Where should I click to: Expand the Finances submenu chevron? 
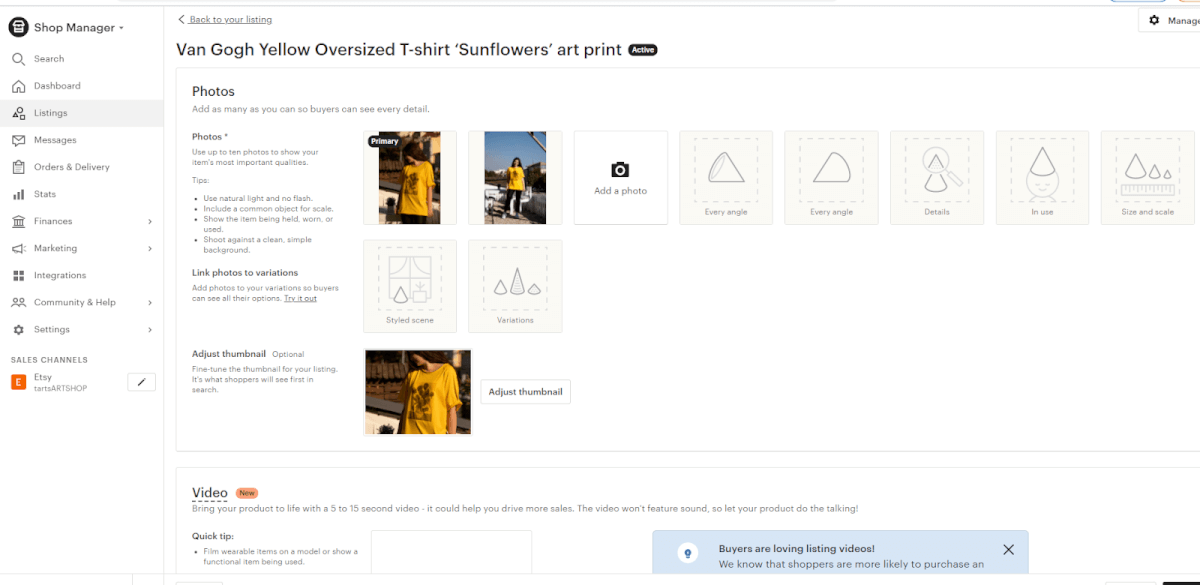pos(150,221)
